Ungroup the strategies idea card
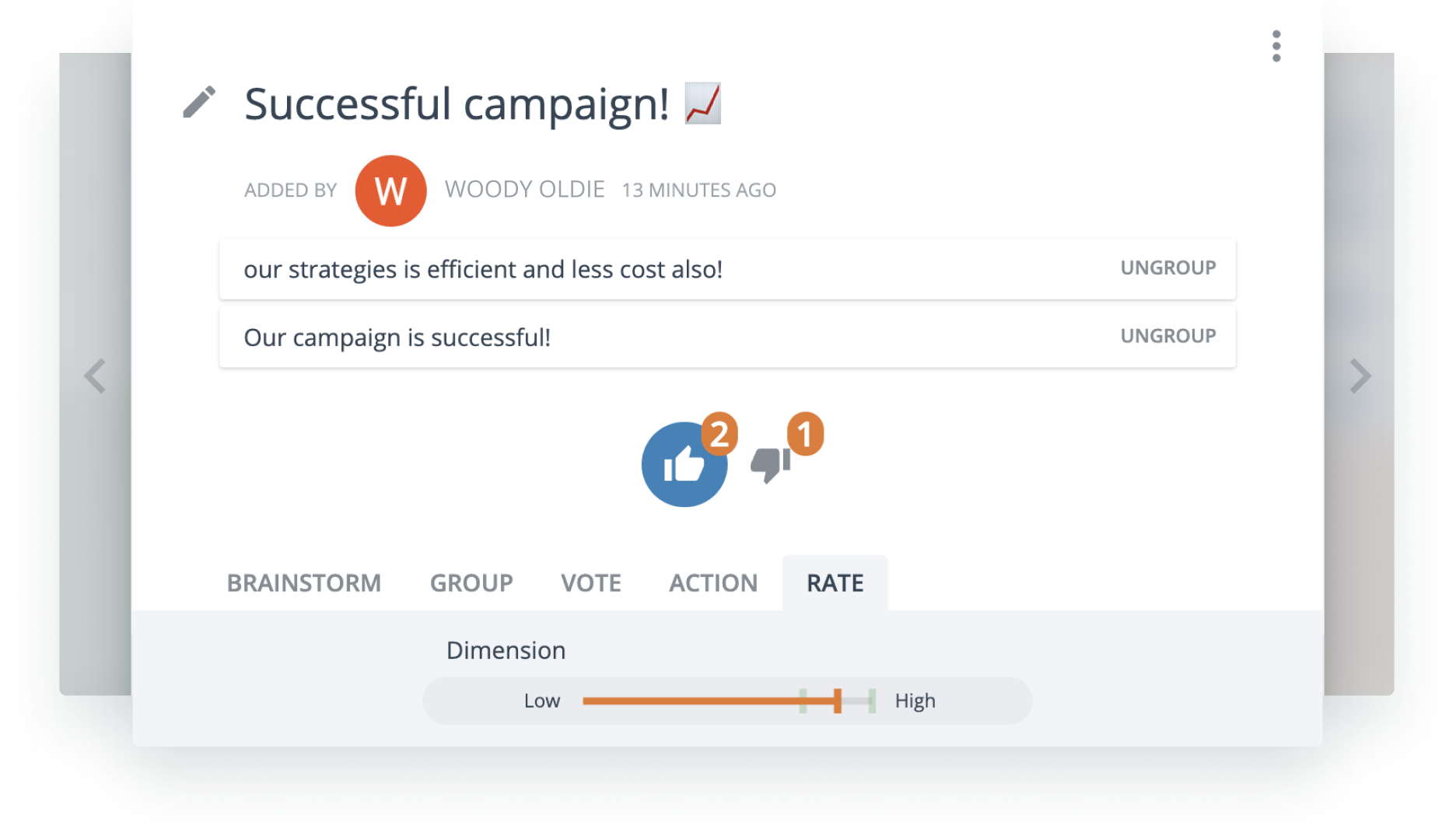This screenshot has width=1456, height=840. tap(1167, 268)
